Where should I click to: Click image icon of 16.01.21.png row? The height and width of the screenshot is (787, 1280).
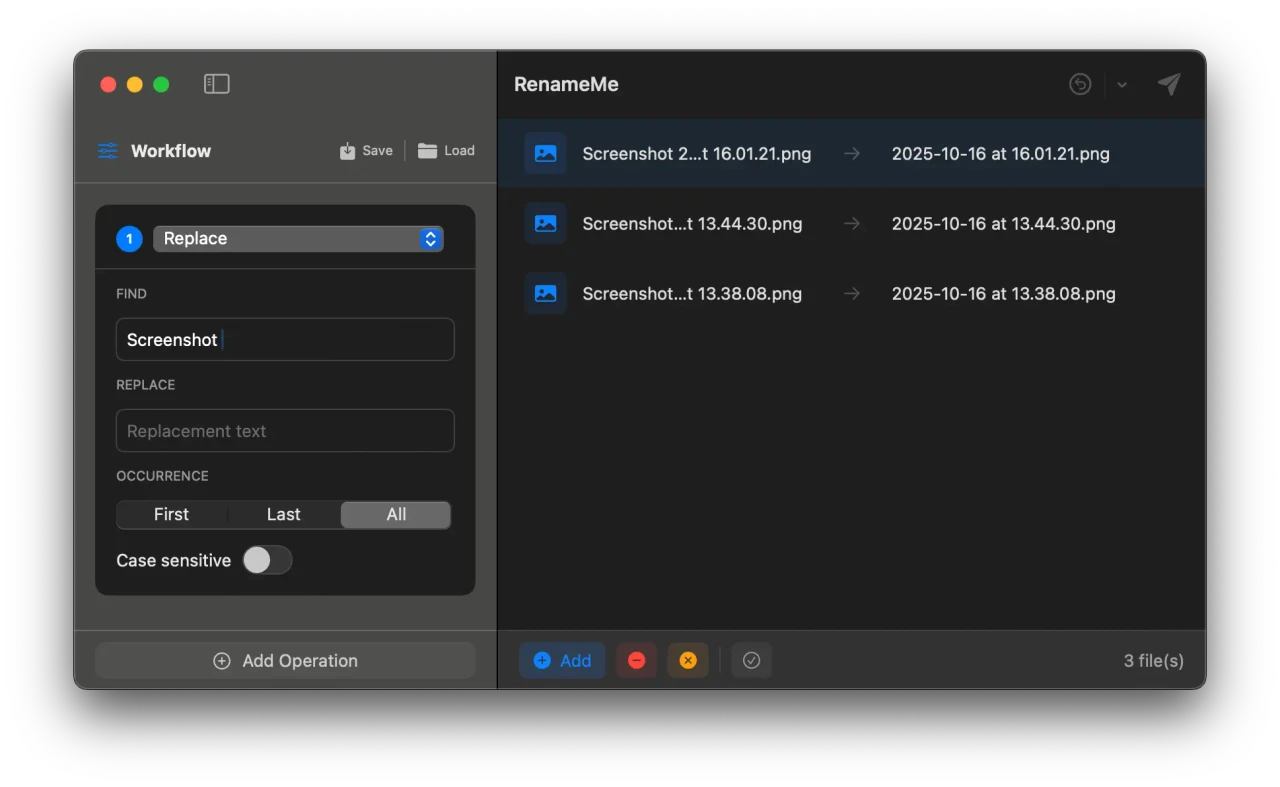pos(545,153)
